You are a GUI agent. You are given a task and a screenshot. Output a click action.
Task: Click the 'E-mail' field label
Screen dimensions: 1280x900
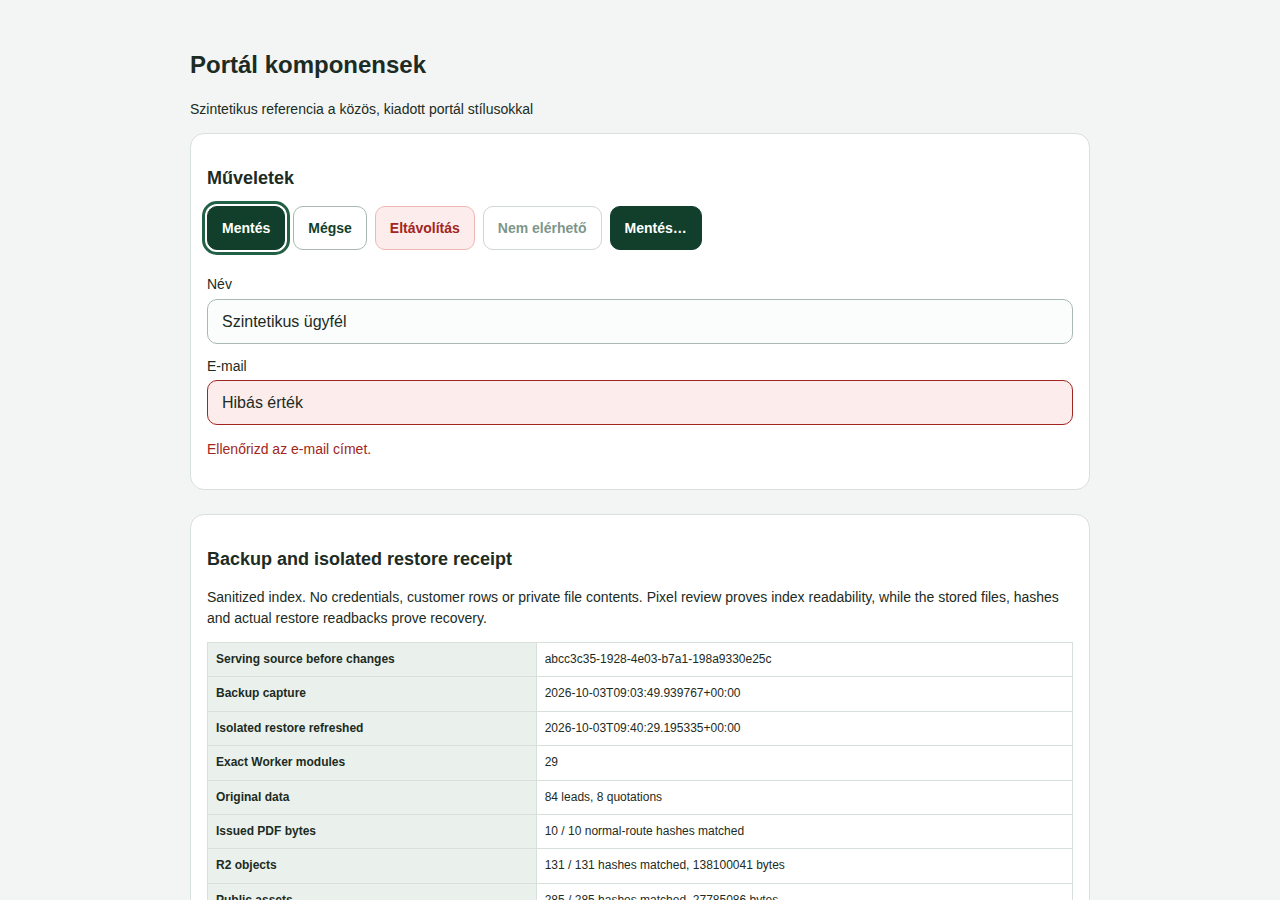tap(227, 366)
